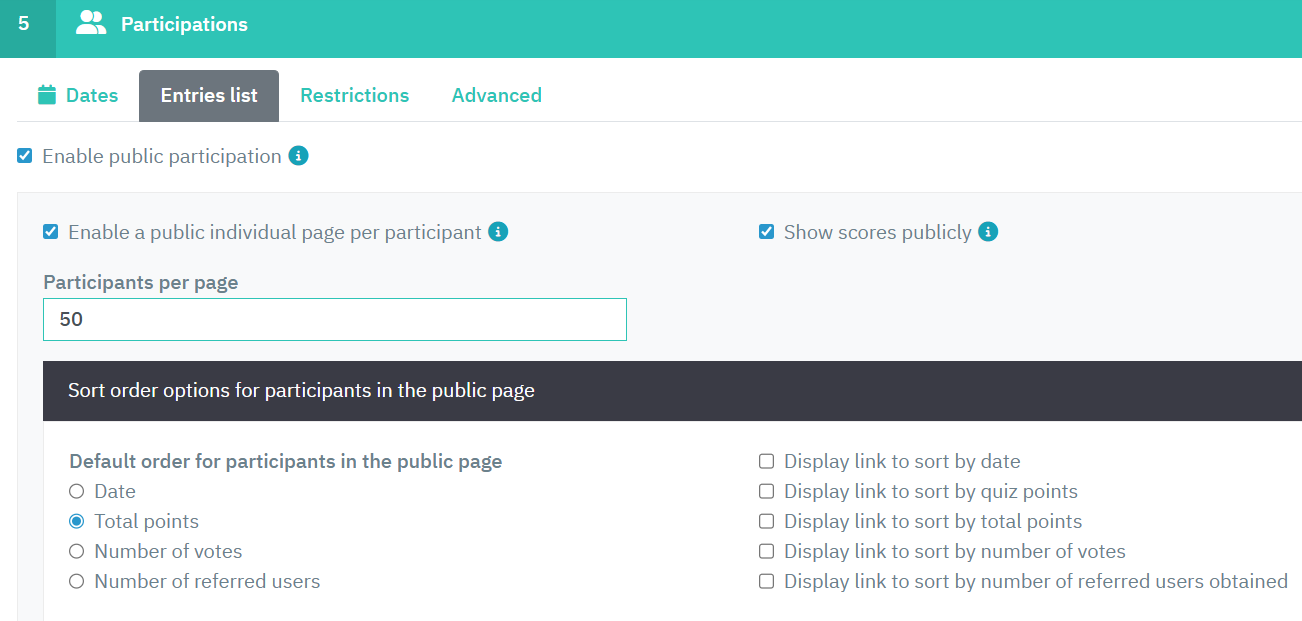This screenshot has height=621, width=1302.
Task: Tick Display link to sort by total points
Action: point(767,521)
